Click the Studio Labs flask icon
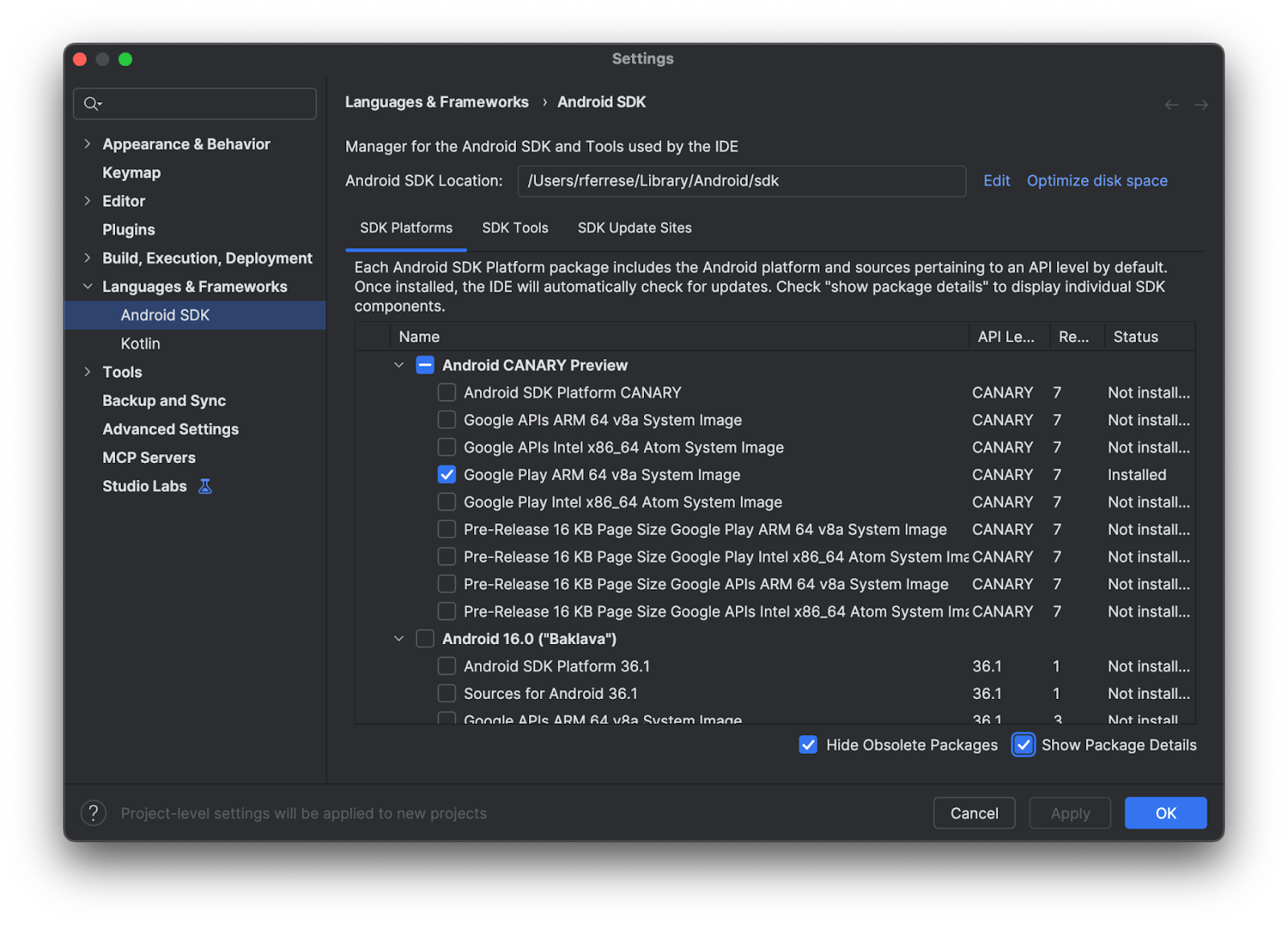The width and height of the screenshot is (1288, 926). pyautogui.click(x=205, y=486)
